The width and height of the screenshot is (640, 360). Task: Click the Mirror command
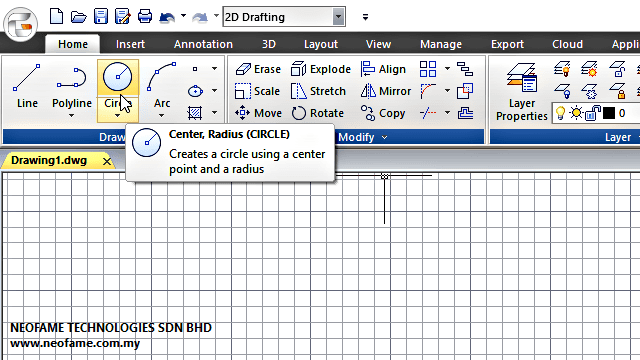[386, 91]
